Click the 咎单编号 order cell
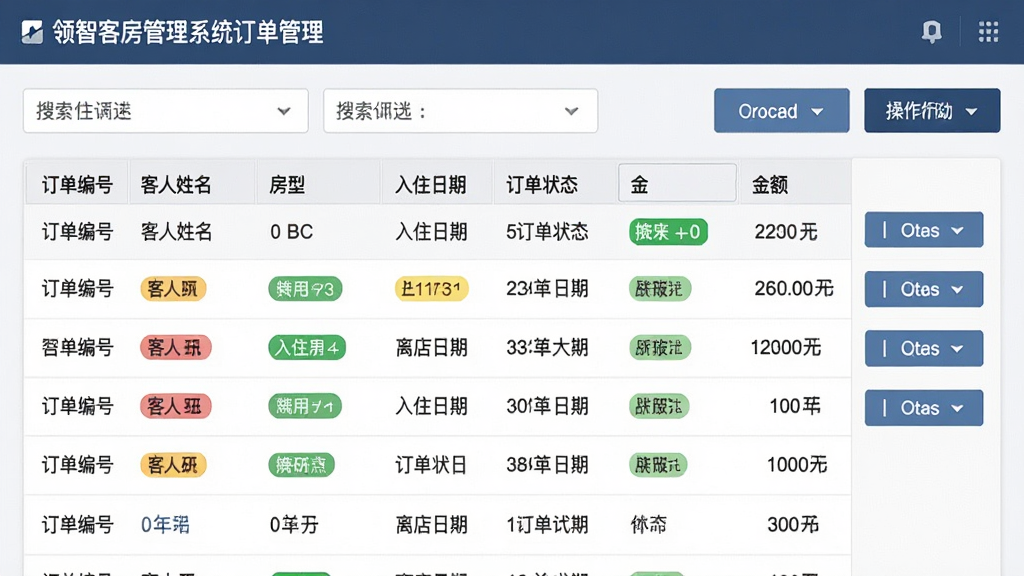The height and width of the screenshot is (576, 1024). 77,347
